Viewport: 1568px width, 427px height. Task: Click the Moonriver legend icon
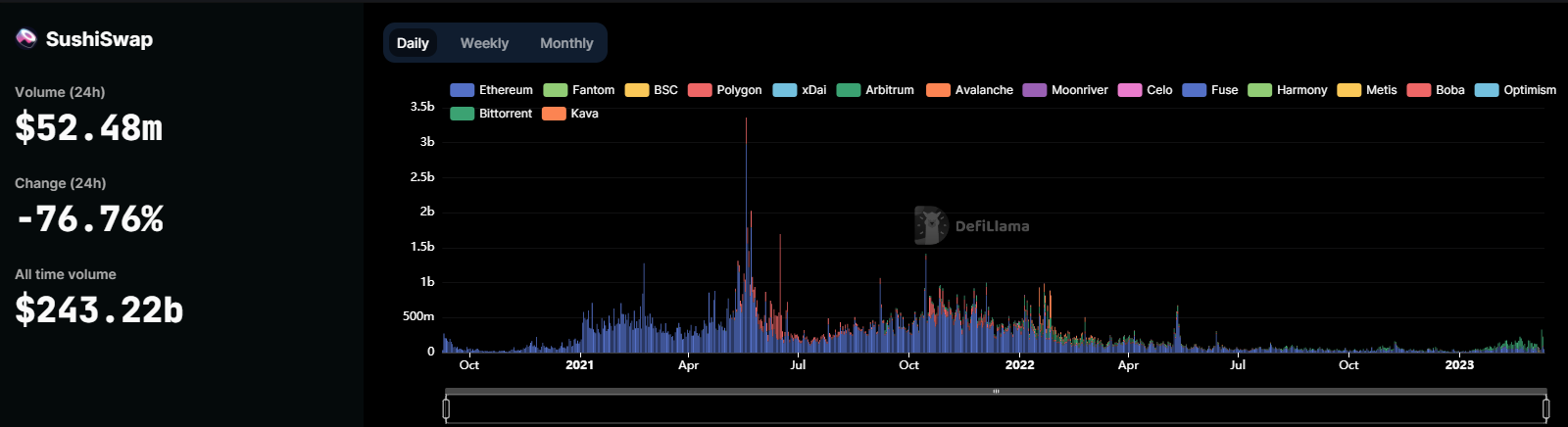[1035, 90]
